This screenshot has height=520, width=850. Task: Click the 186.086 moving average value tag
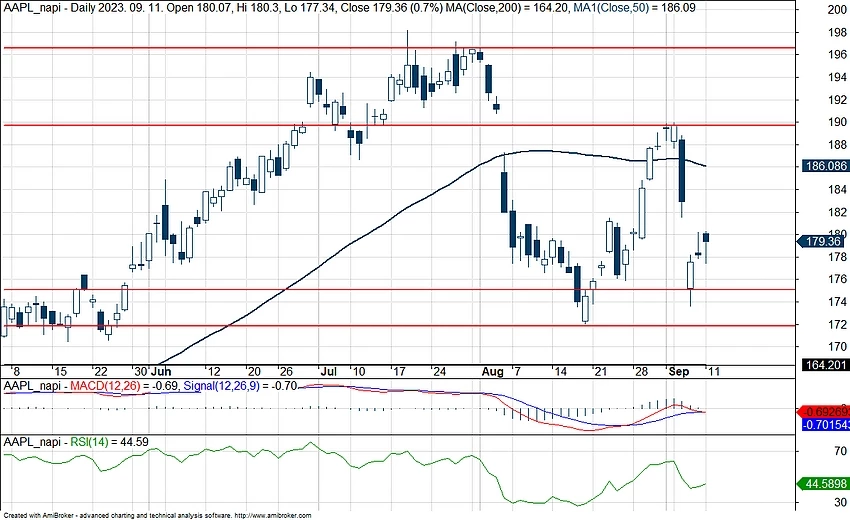click(x=825, y=166)
